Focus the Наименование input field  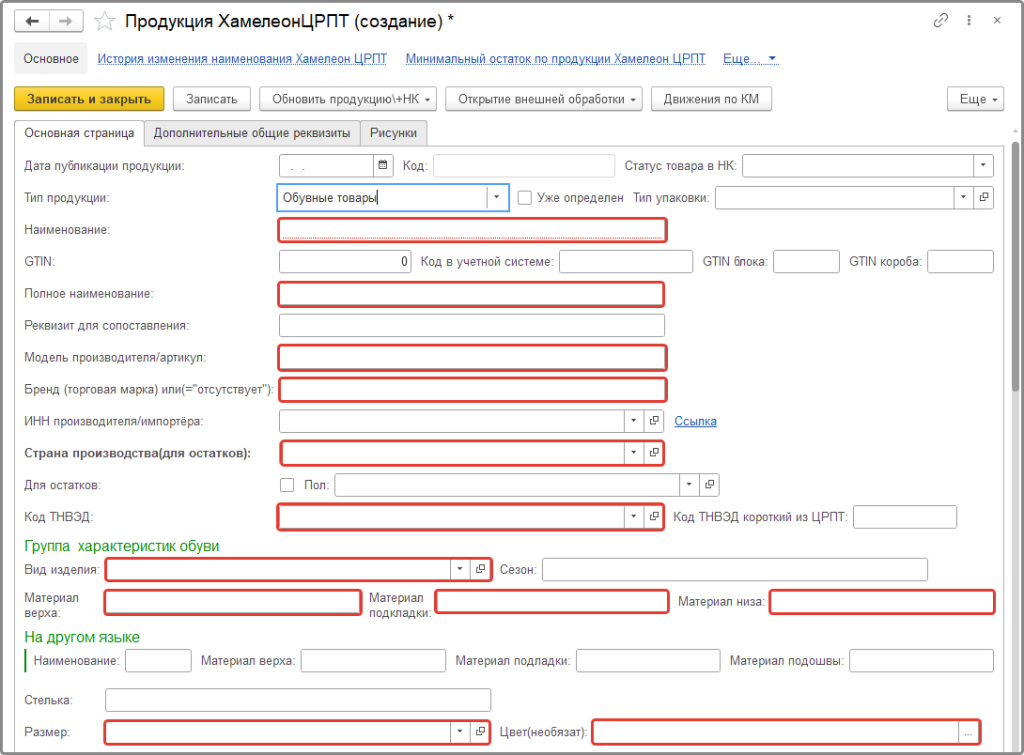[x=472, y=230]
